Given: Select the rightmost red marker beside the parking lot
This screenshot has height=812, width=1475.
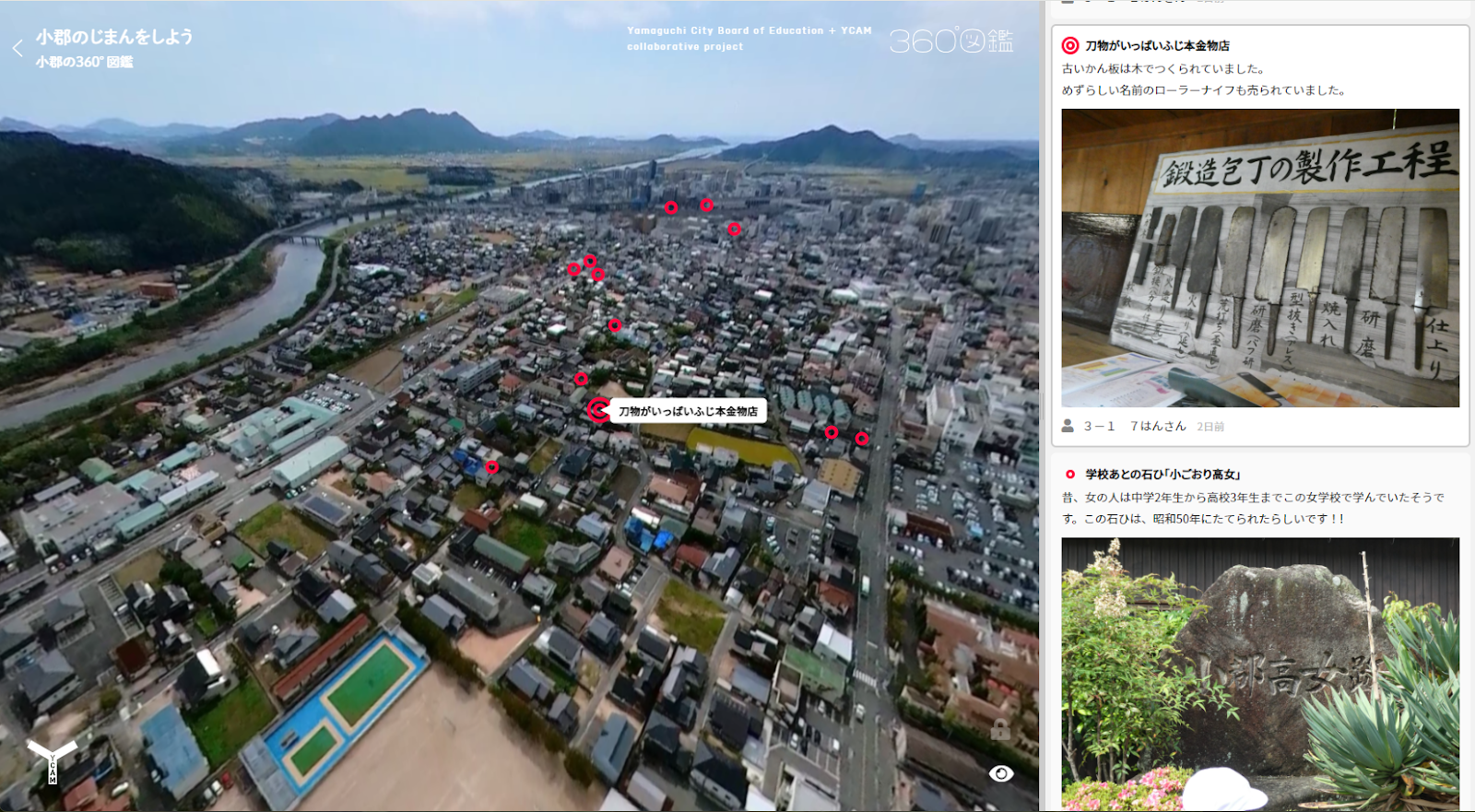Looking at the screenshot, I should tap(862, 439).
